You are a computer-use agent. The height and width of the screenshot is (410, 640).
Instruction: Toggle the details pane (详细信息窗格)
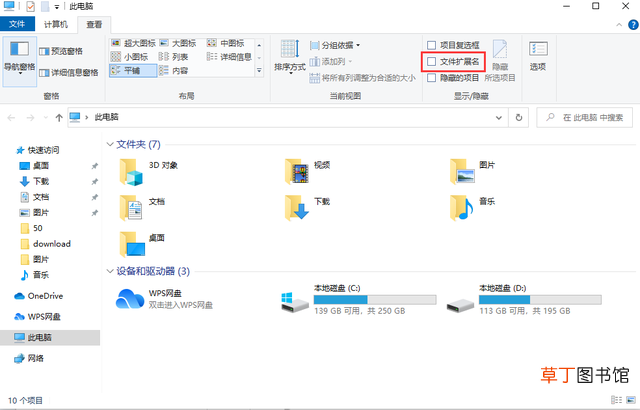69,73
